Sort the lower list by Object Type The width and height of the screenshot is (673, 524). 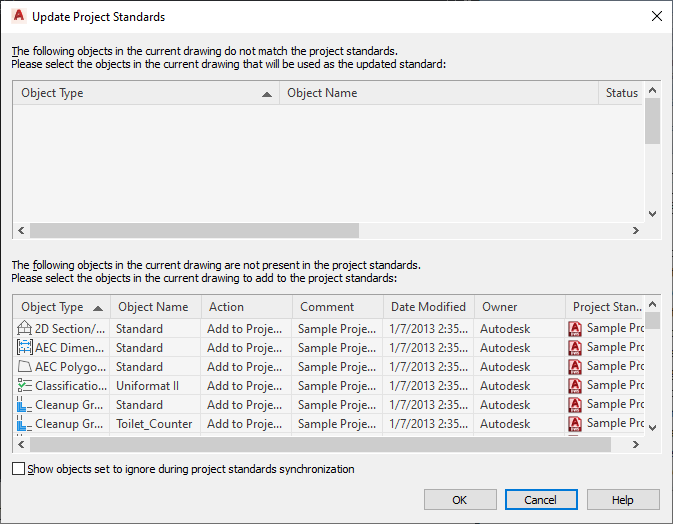60,307
